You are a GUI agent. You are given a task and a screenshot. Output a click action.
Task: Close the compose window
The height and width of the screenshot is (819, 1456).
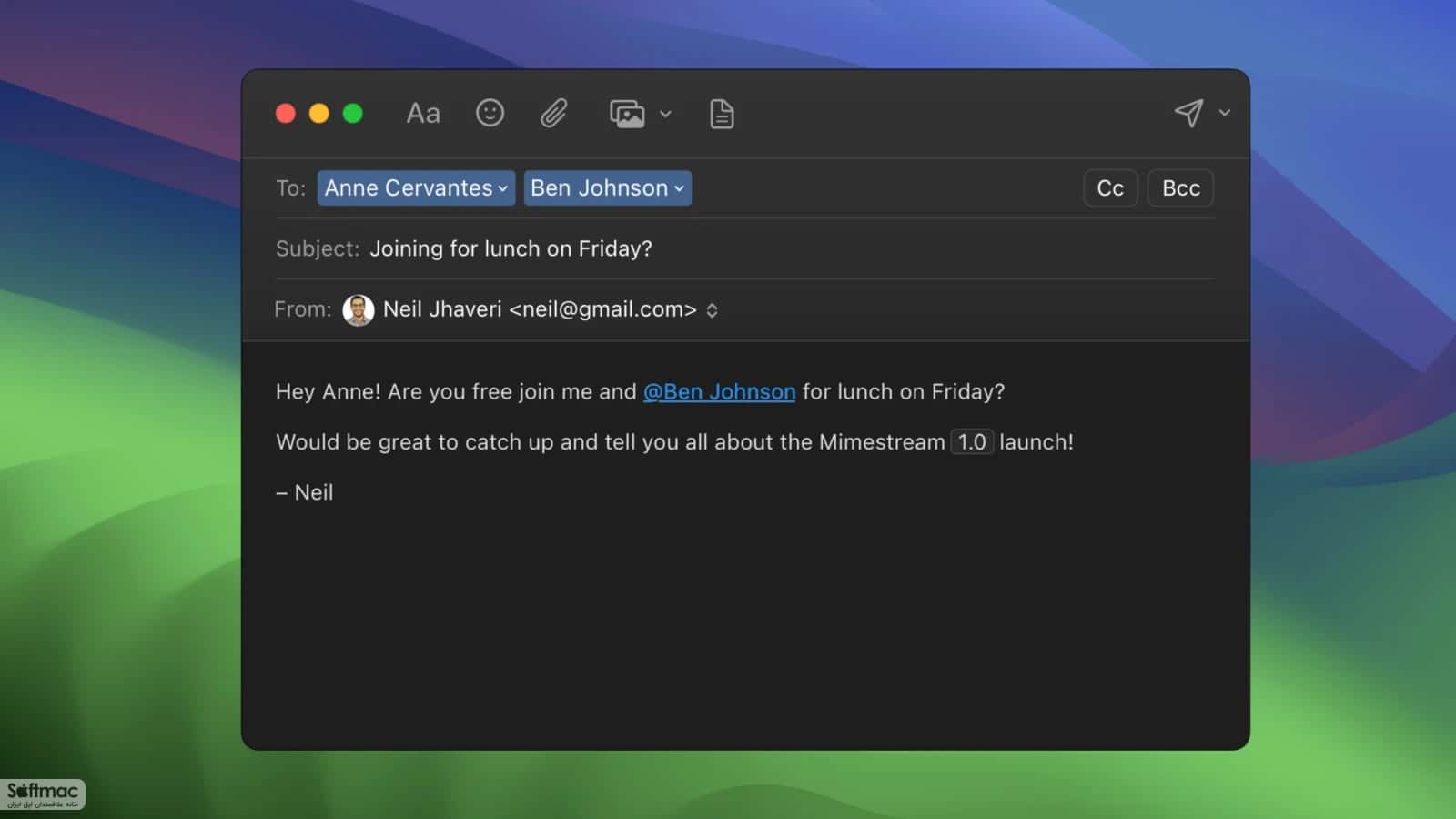[286, 113]
